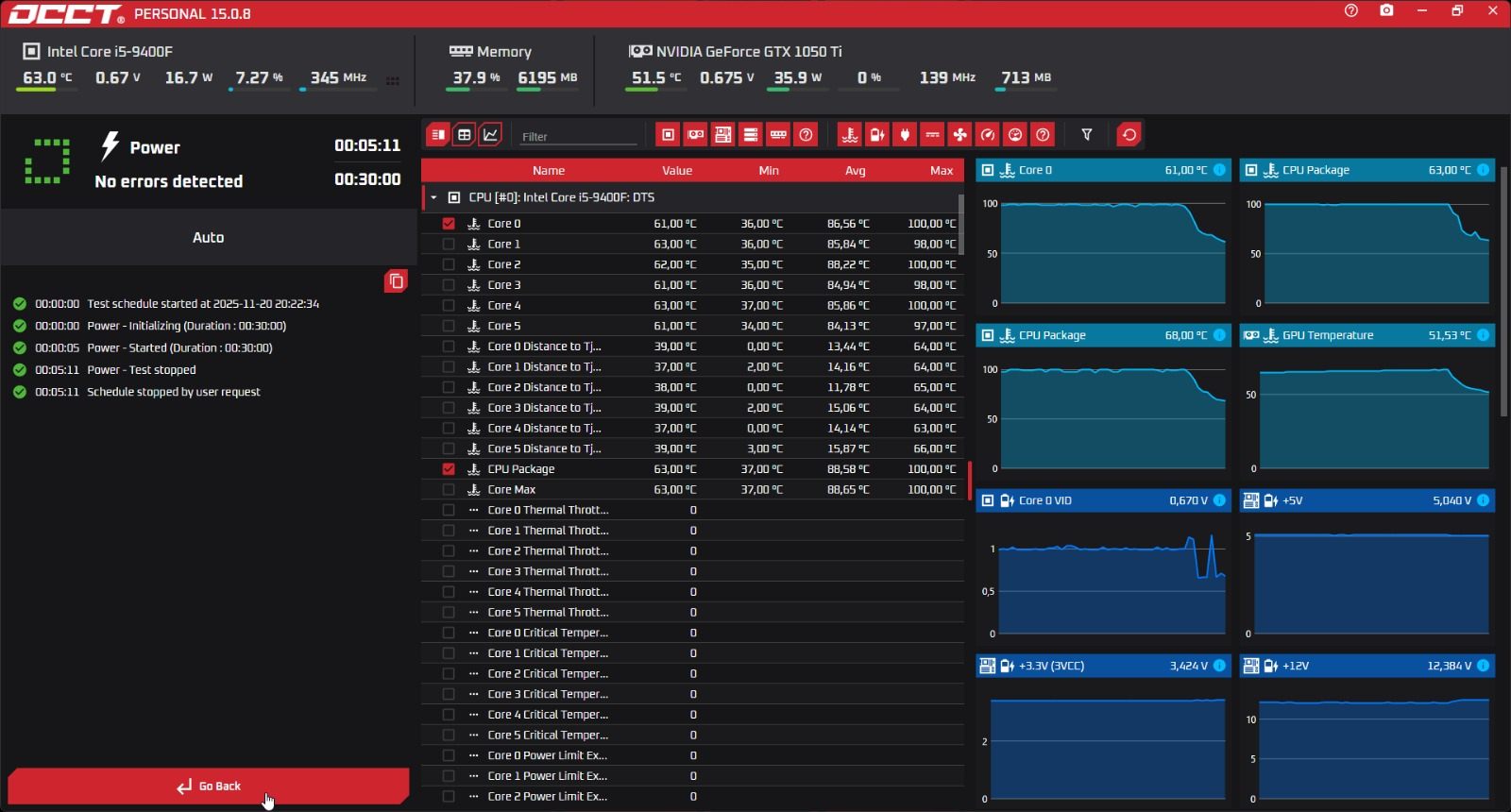Click the funnel filter options icon

click(x=1087, y=135)
